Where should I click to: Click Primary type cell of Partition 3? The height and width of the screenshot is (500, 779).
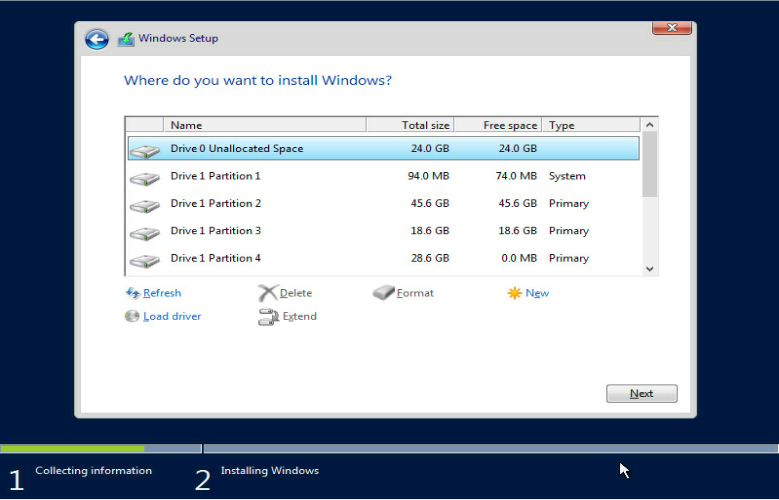coord(568,231)
